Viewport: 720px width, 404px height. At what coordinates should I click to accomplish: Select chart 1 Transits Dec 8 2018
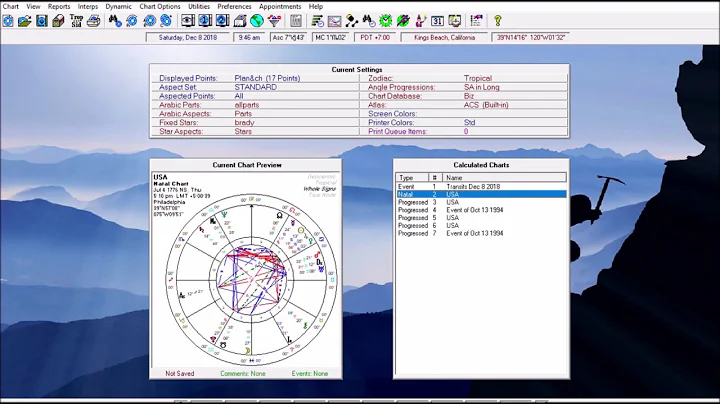[481, 186]
